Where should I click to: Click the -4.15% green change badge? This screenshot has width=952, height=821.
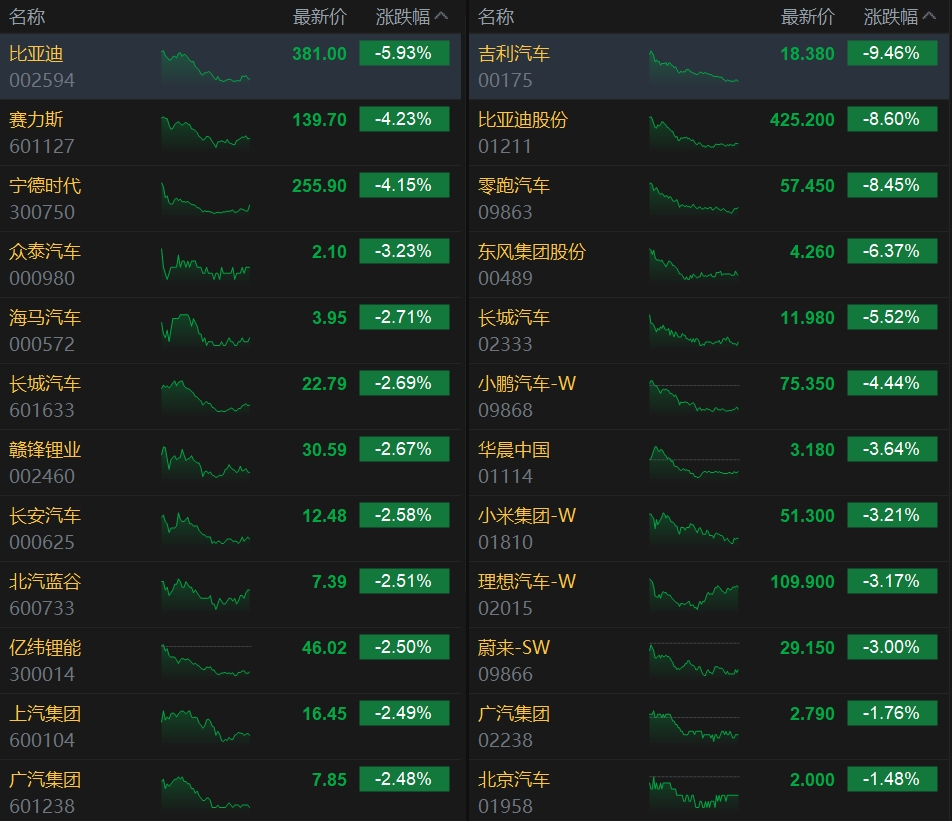pyautogui.click(x=404, y=186)
